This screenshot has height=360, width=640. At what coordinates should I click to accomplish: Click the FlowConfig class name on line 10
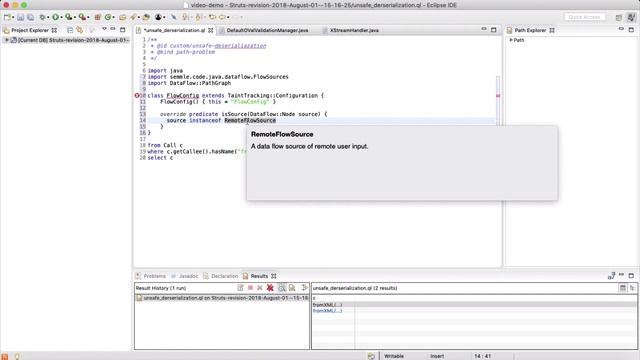click(x=183, y=96)
